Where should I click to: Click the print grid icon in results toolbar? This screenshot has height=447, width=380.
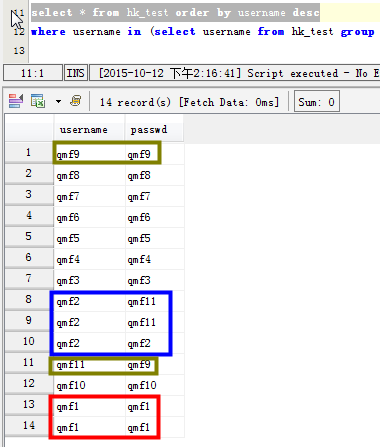pyautogui.click(x=76, y=100)
